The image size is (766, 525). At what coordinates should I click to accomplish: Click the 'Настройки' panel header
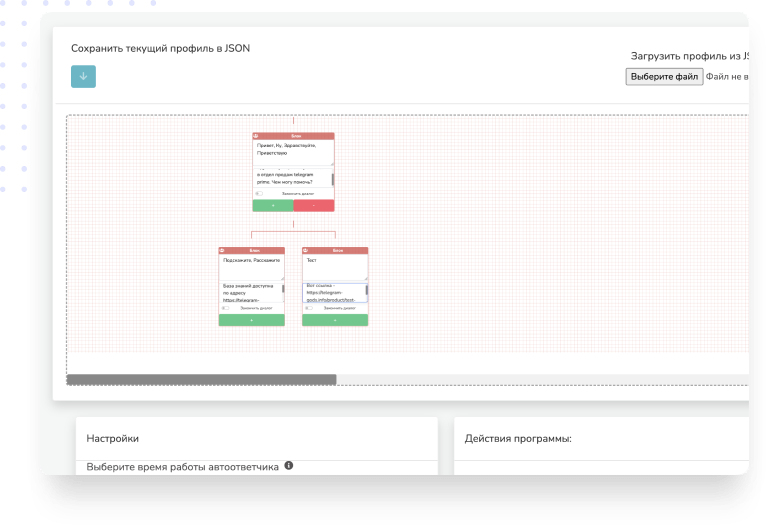(113, 438)
